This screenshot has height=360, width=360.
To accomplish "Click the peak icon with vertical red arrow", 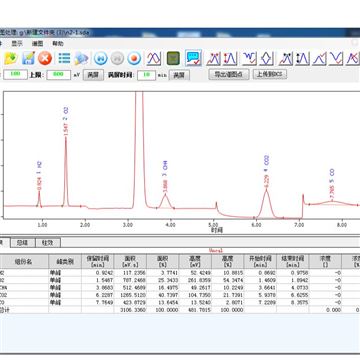I will coord(230,58).
